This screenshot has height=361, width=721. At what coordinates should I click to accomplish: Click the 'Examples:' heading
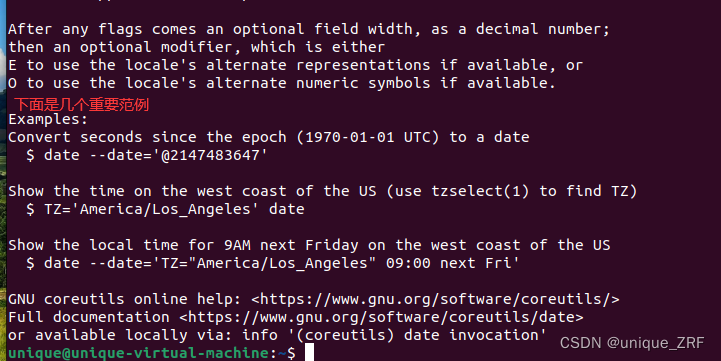coord(48,119)
